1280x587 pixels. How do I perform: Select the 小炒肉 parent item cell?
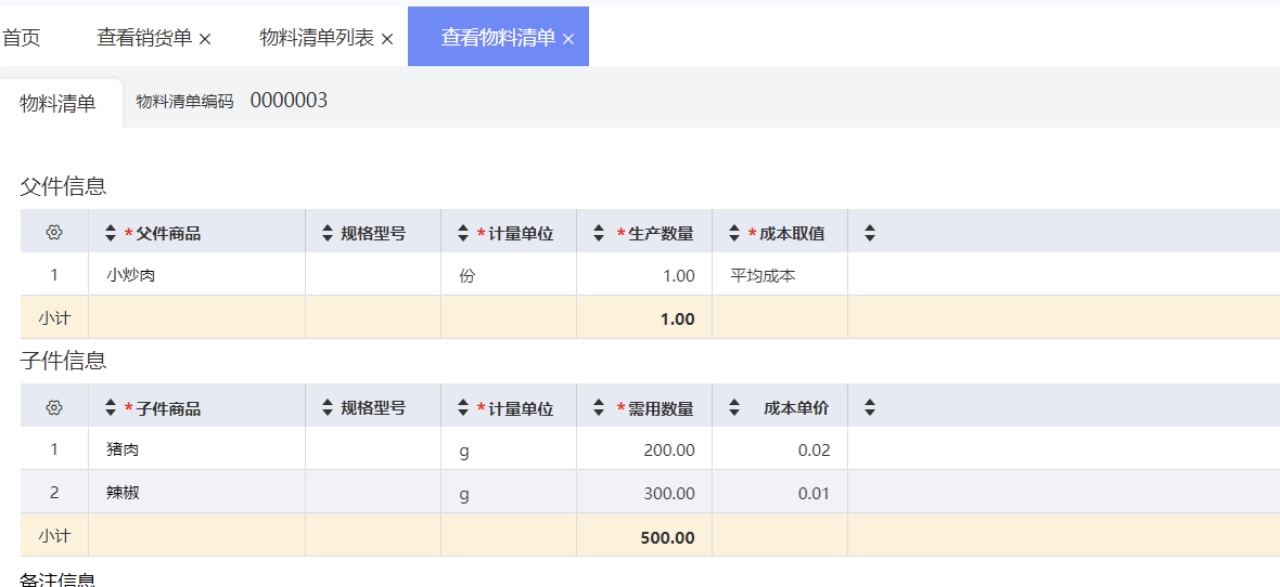click(131, 276)
